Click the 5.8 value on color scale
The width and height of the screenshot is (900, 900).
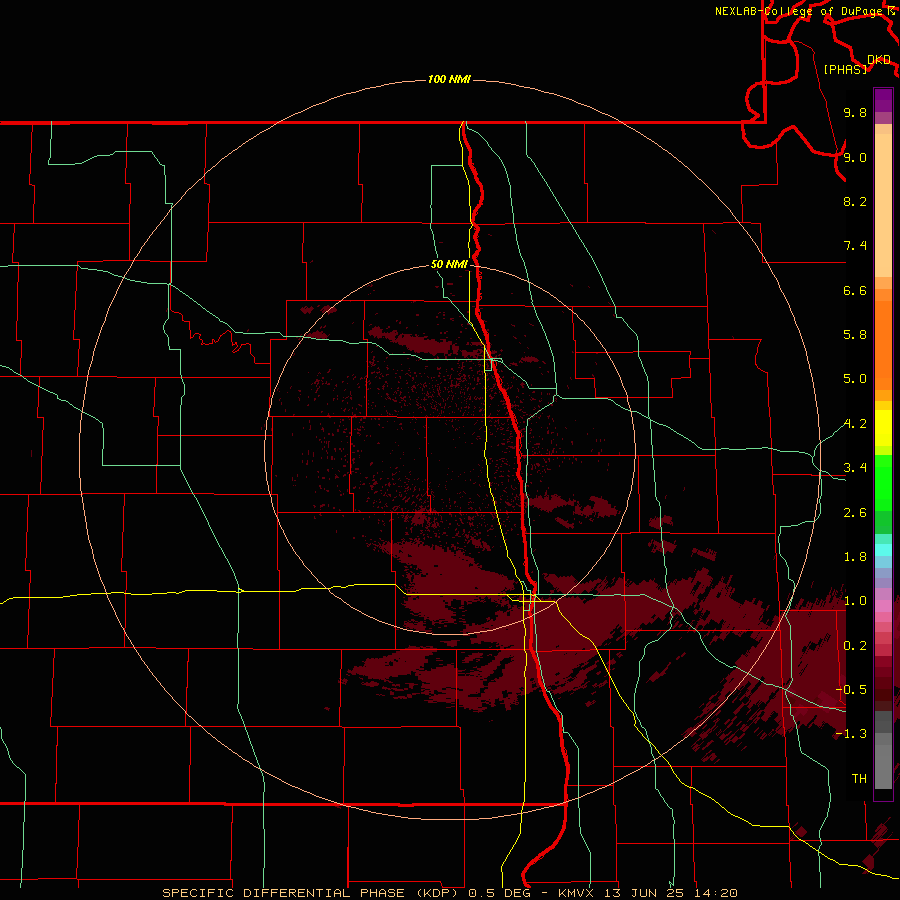855,335
